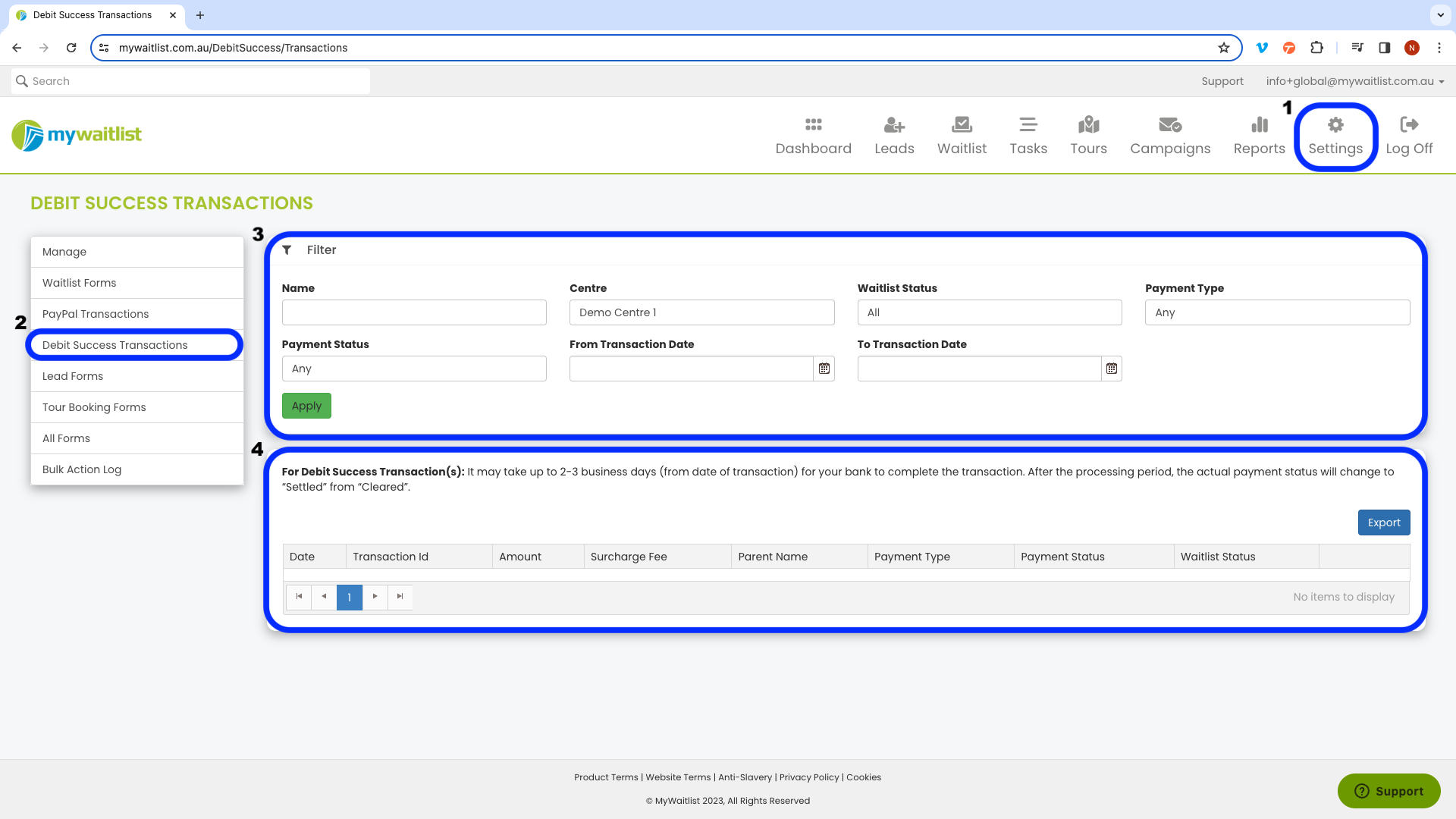Go to first page of results
Viewport: 1456px width, 819px height.
coord(299,597)
